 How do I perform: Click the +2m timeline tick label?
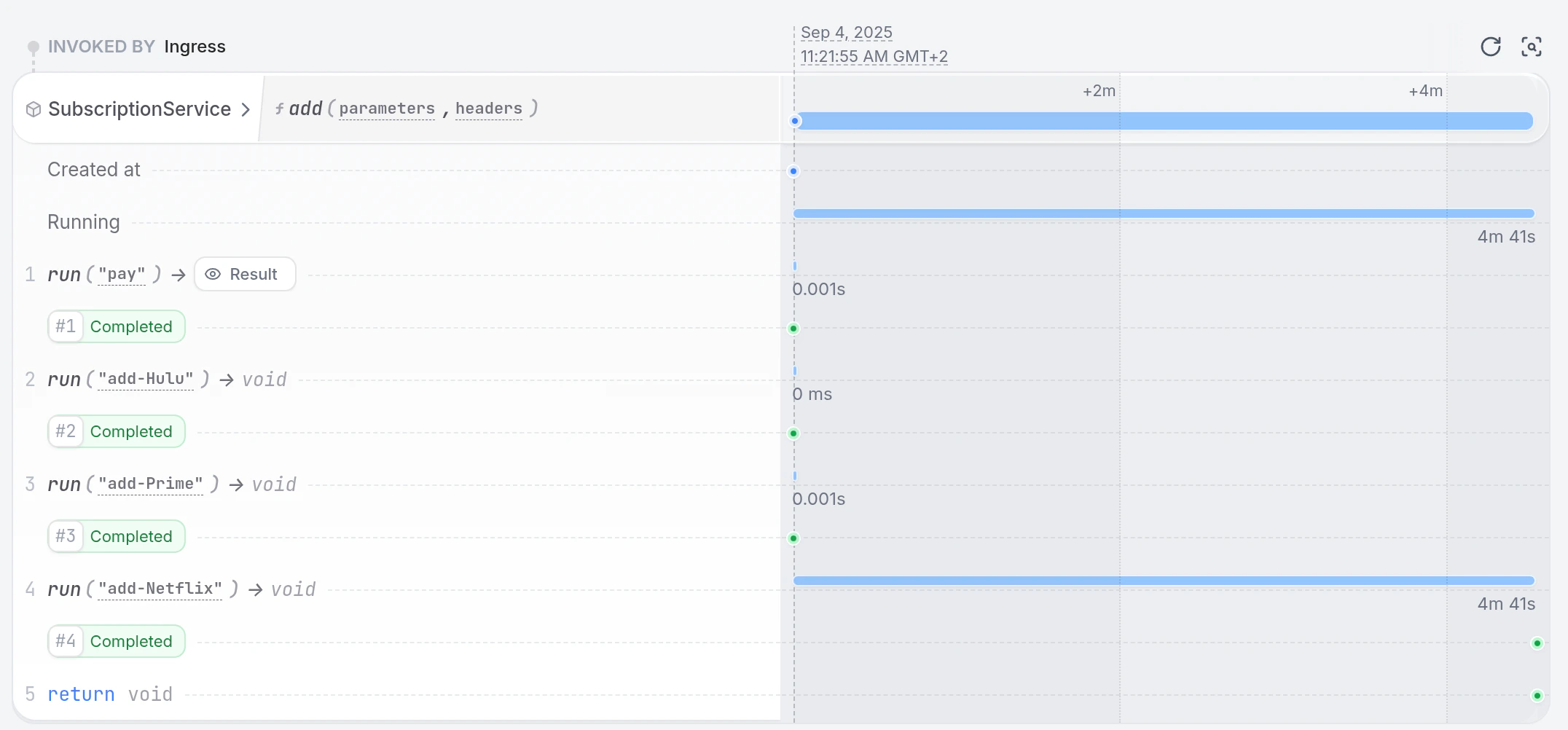(x=1099, y=91)
